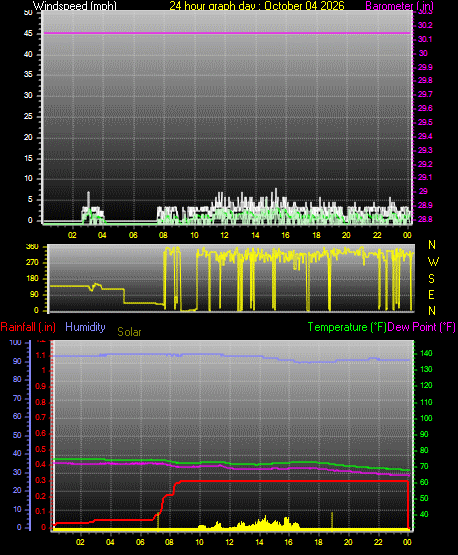
Task: Click the magenta barometer trend line
Action: [227, 33]
